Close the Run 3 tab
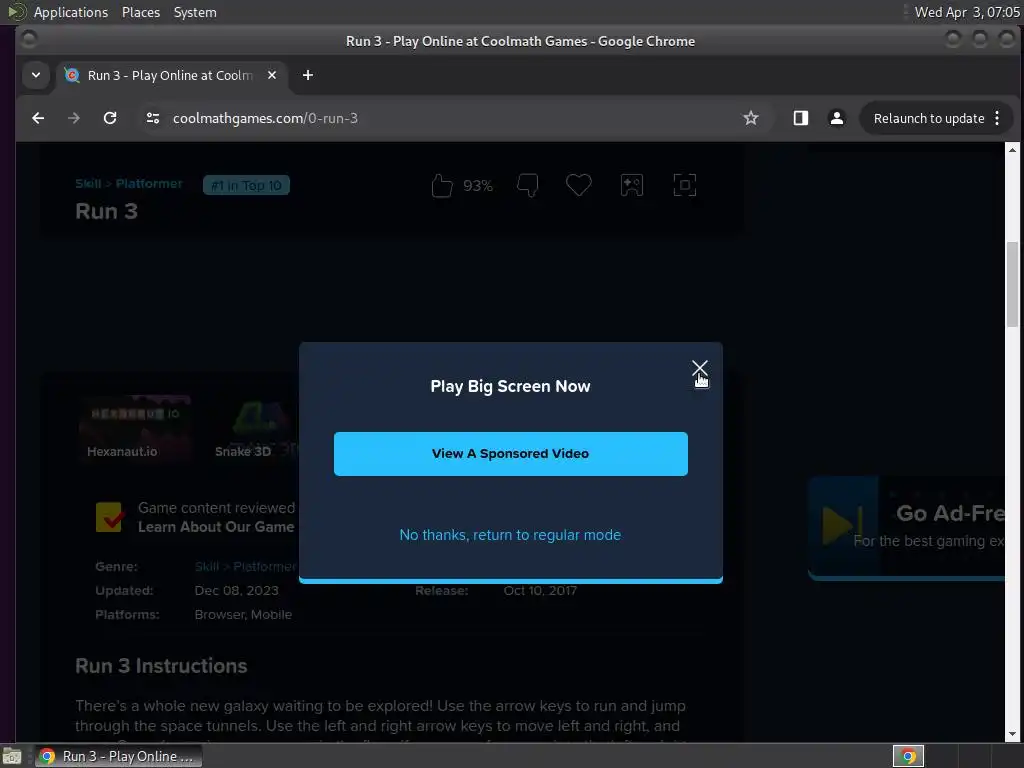The height and width of the screenshot is (768, 1024). pos(272,75)
